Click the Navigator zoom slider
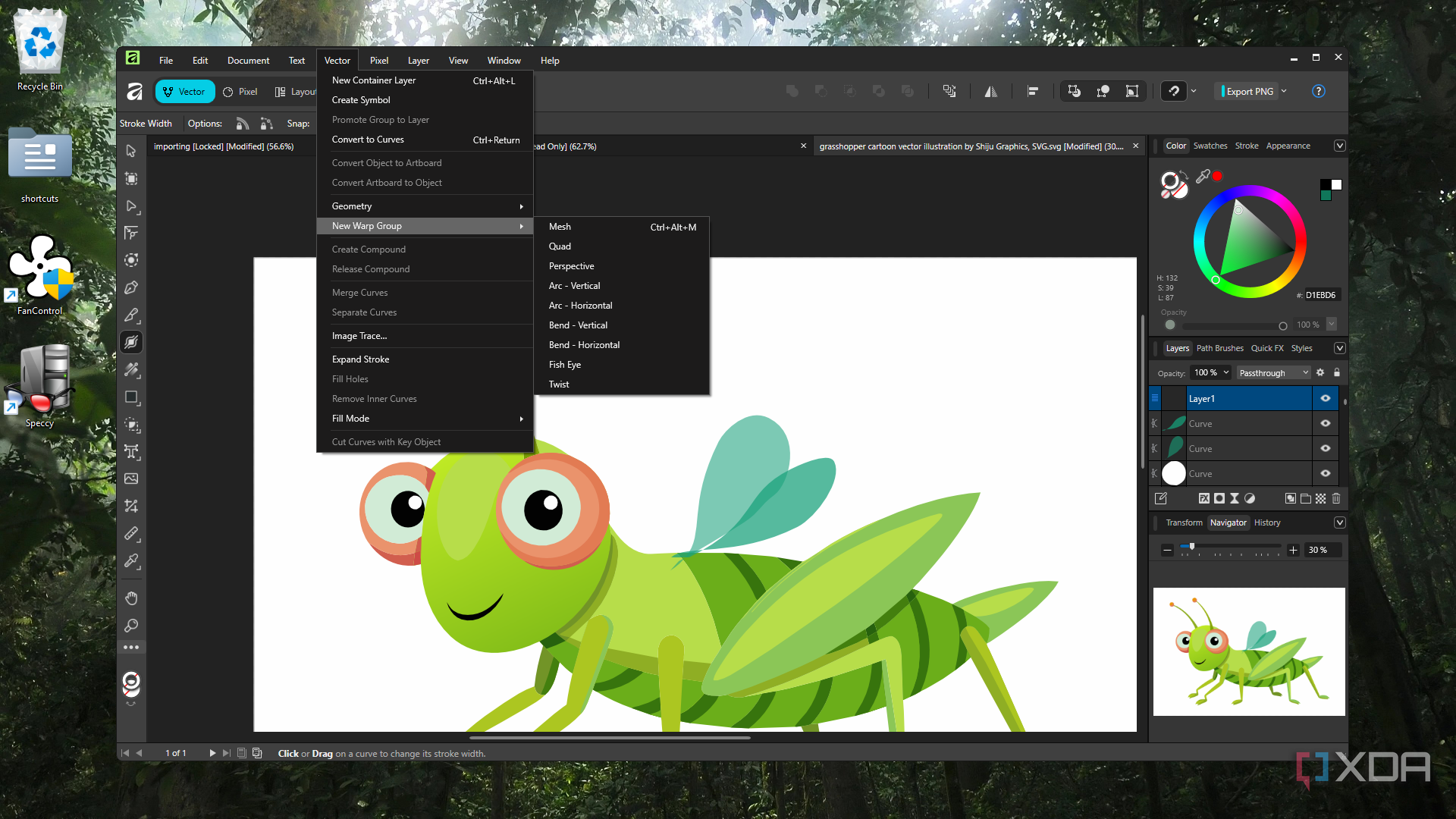This screenshot has height=819, width=1456. click(1230, 546)
